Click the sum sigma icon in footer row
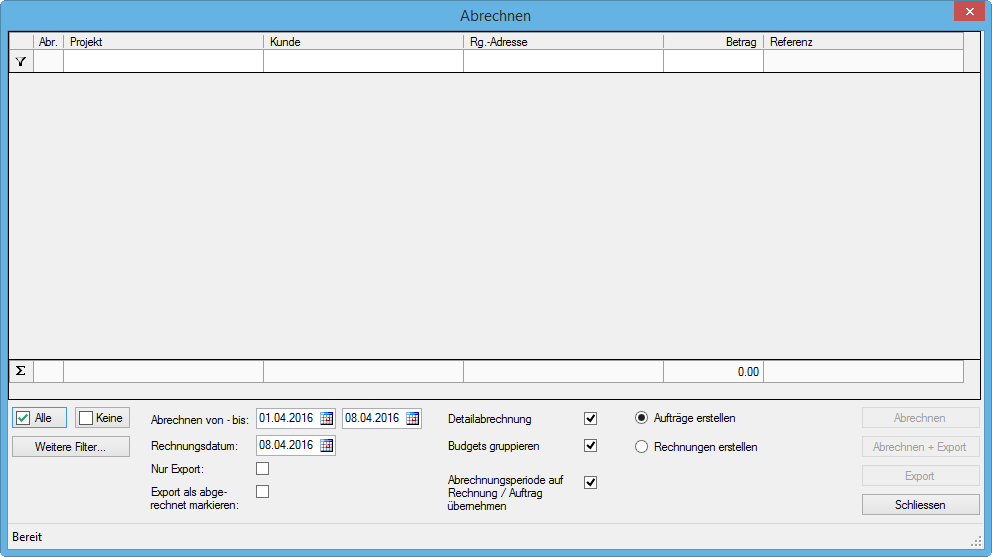 pyautogui.click(x=20, y=371)
